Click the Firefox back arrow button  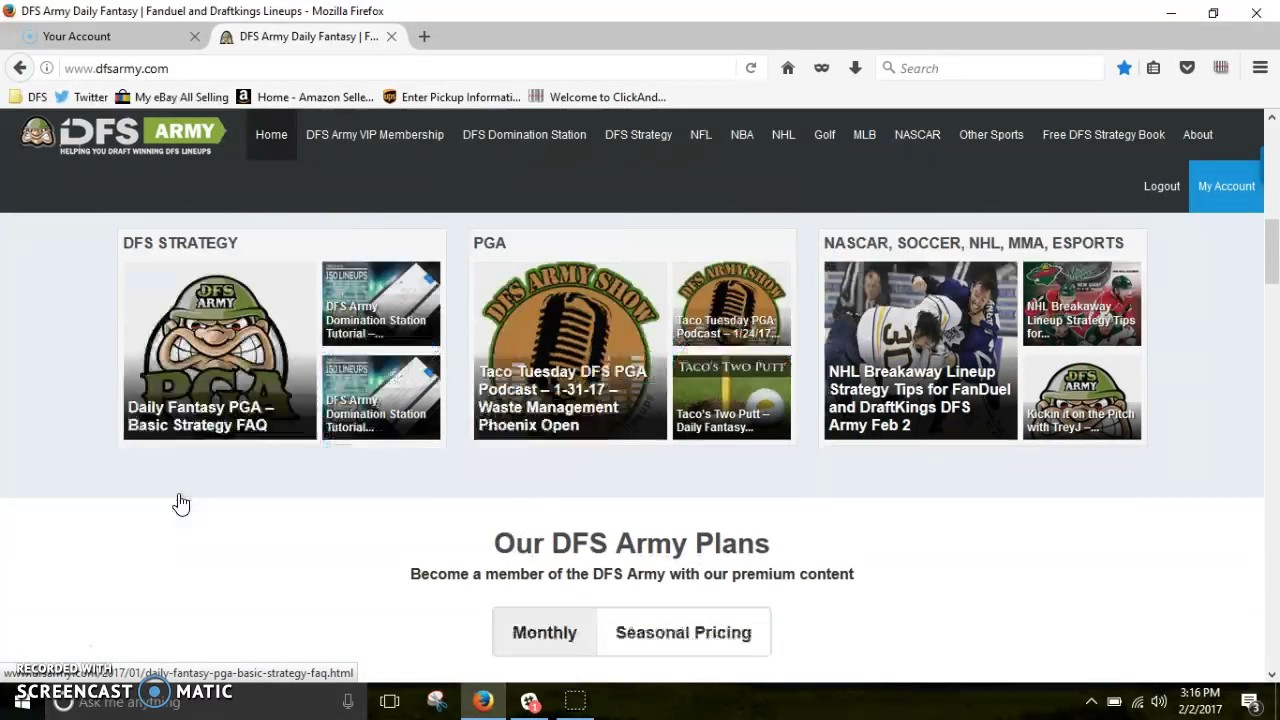20,68
